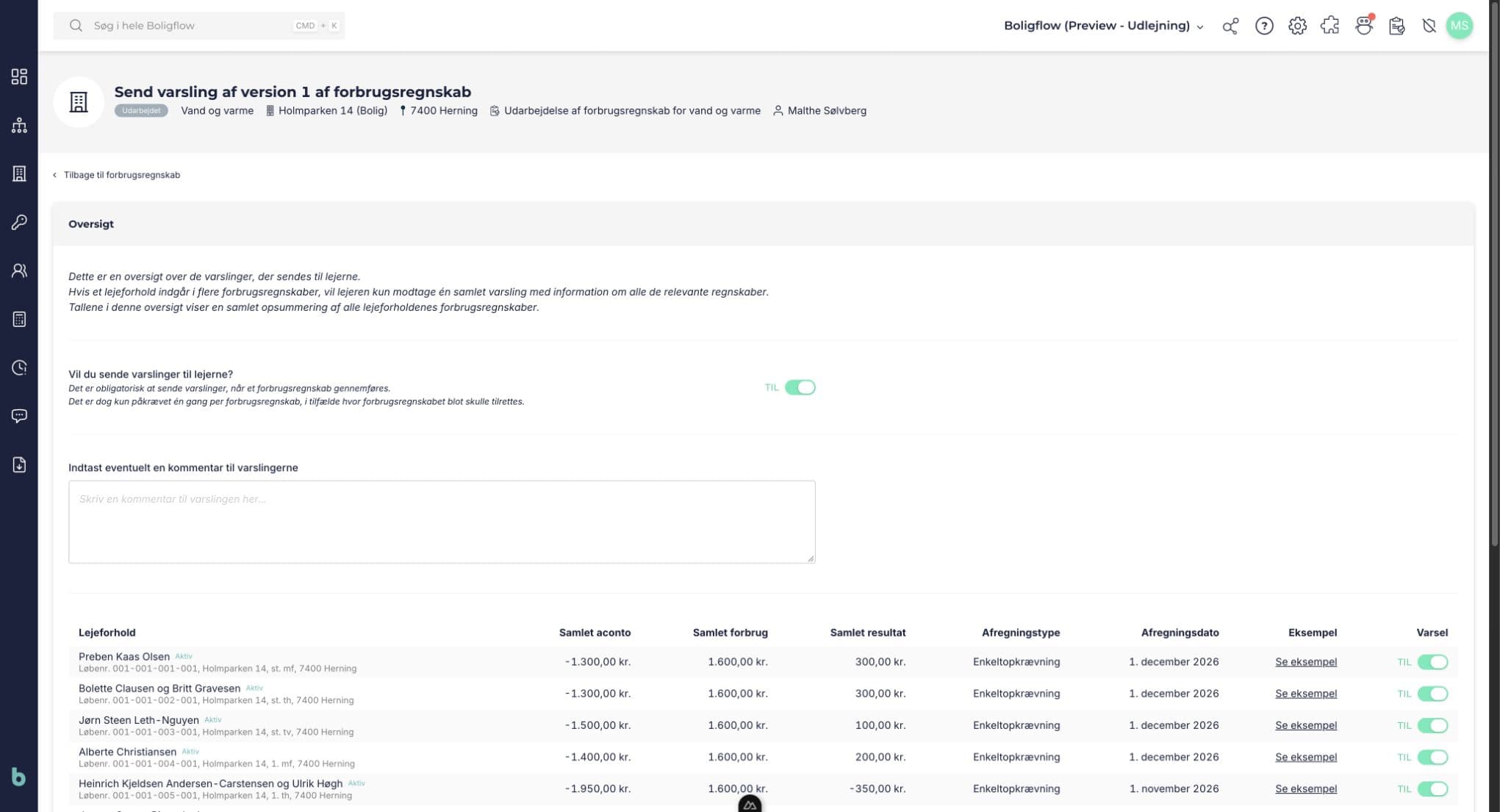Toggle sending notices to tenants switch

coord(800,387)
